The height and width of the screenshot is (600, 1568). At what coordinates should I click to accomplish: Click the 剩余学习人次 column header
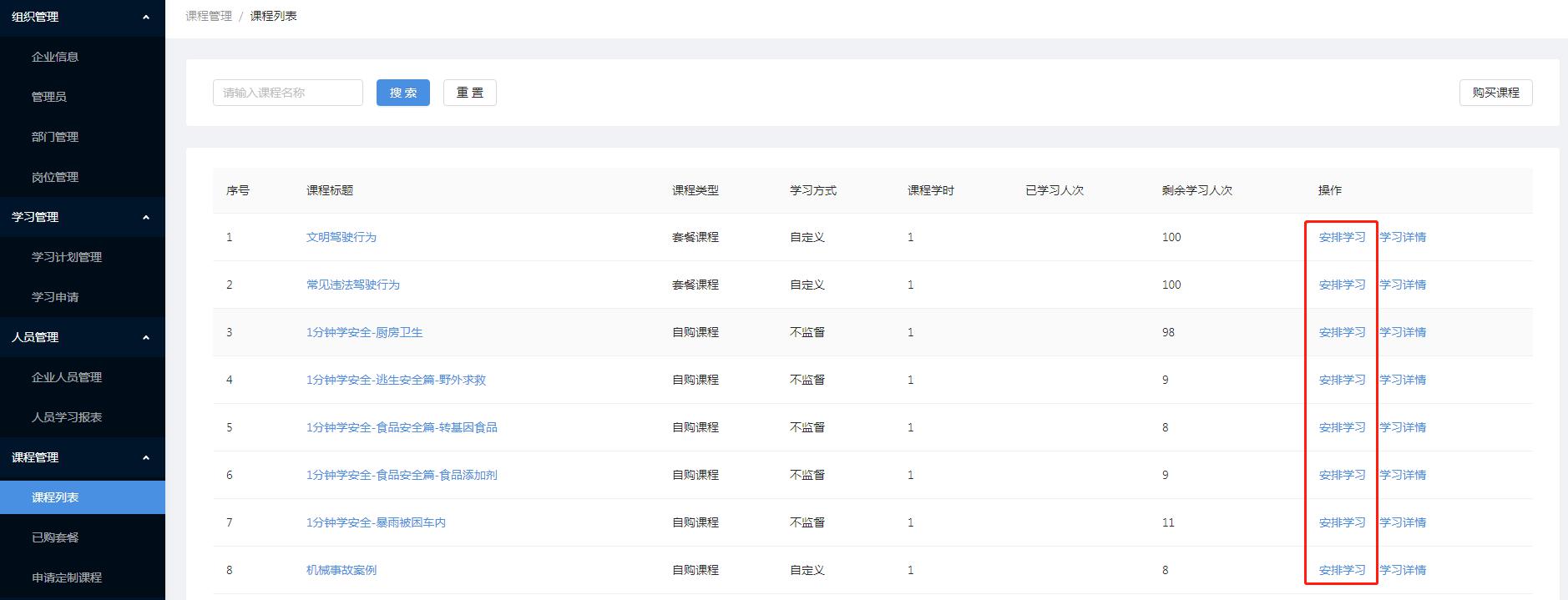[1197, 190]
